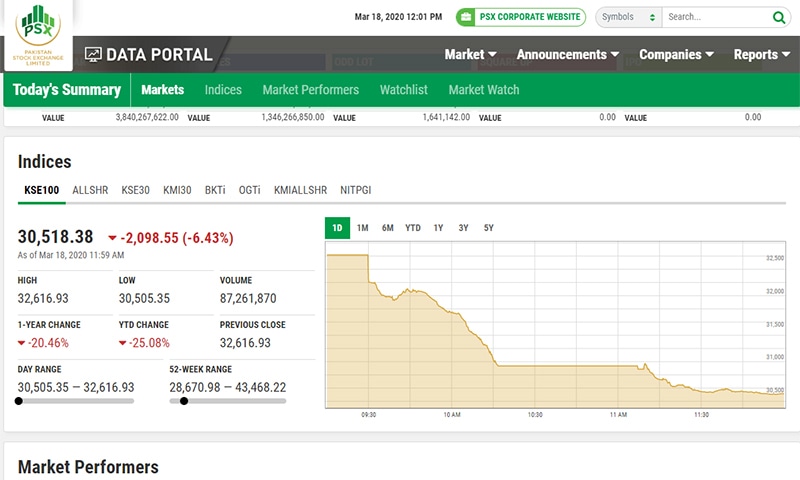Click the value 1,346,266,850.00

[x=292, y=117]
